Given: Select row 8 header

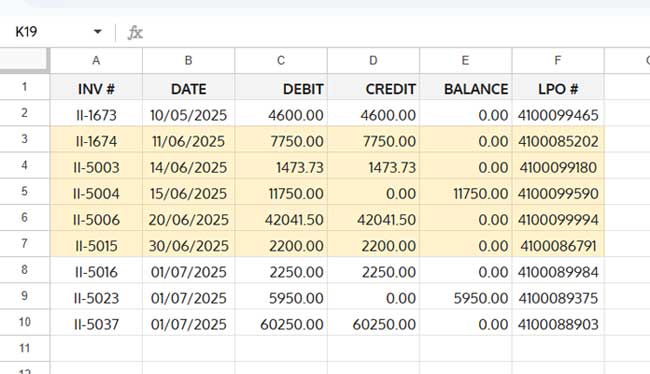Looking at the screenshot, I should point(24,270).
